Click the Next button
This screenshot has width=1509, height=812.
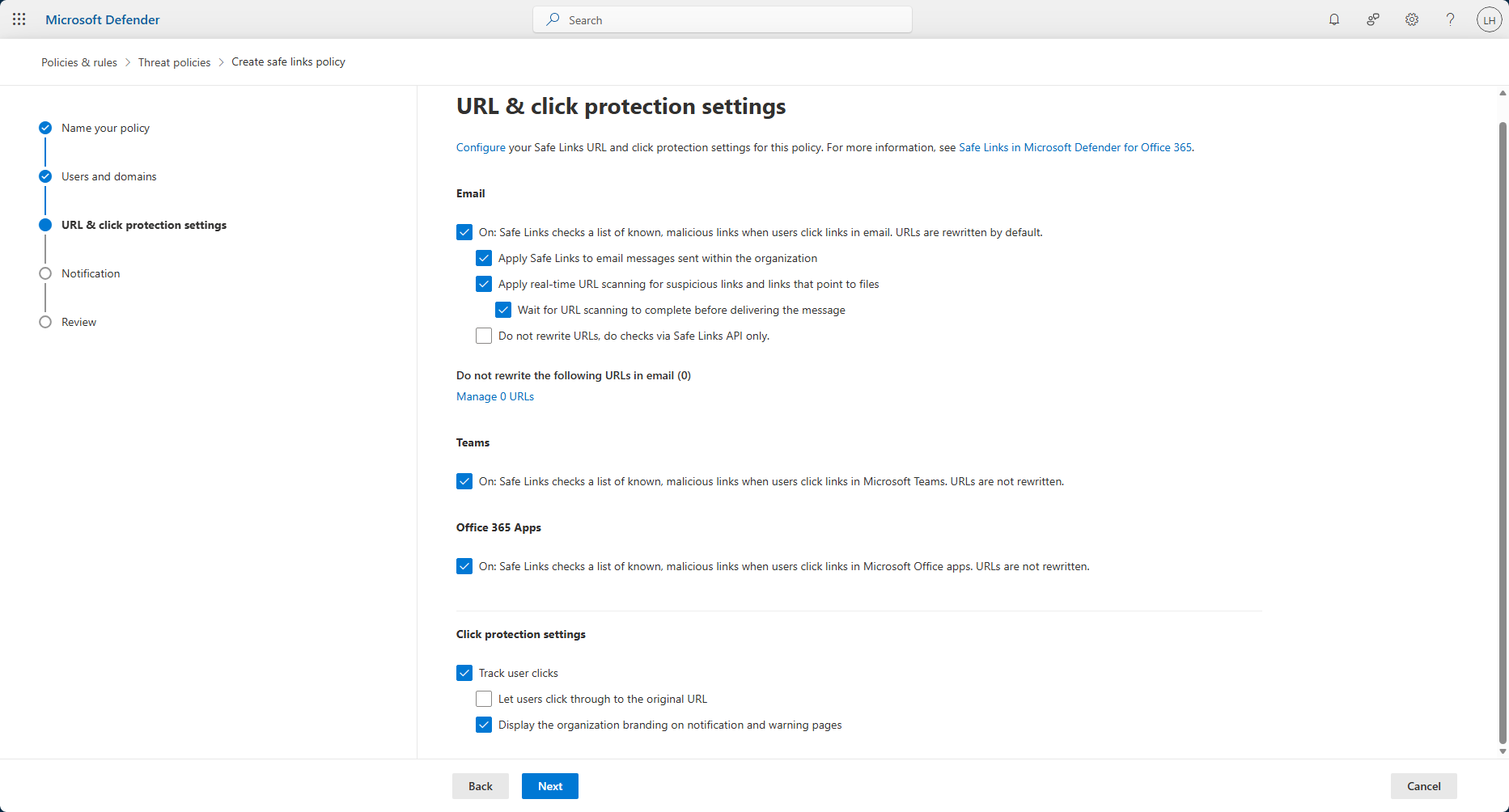(550, 786)
